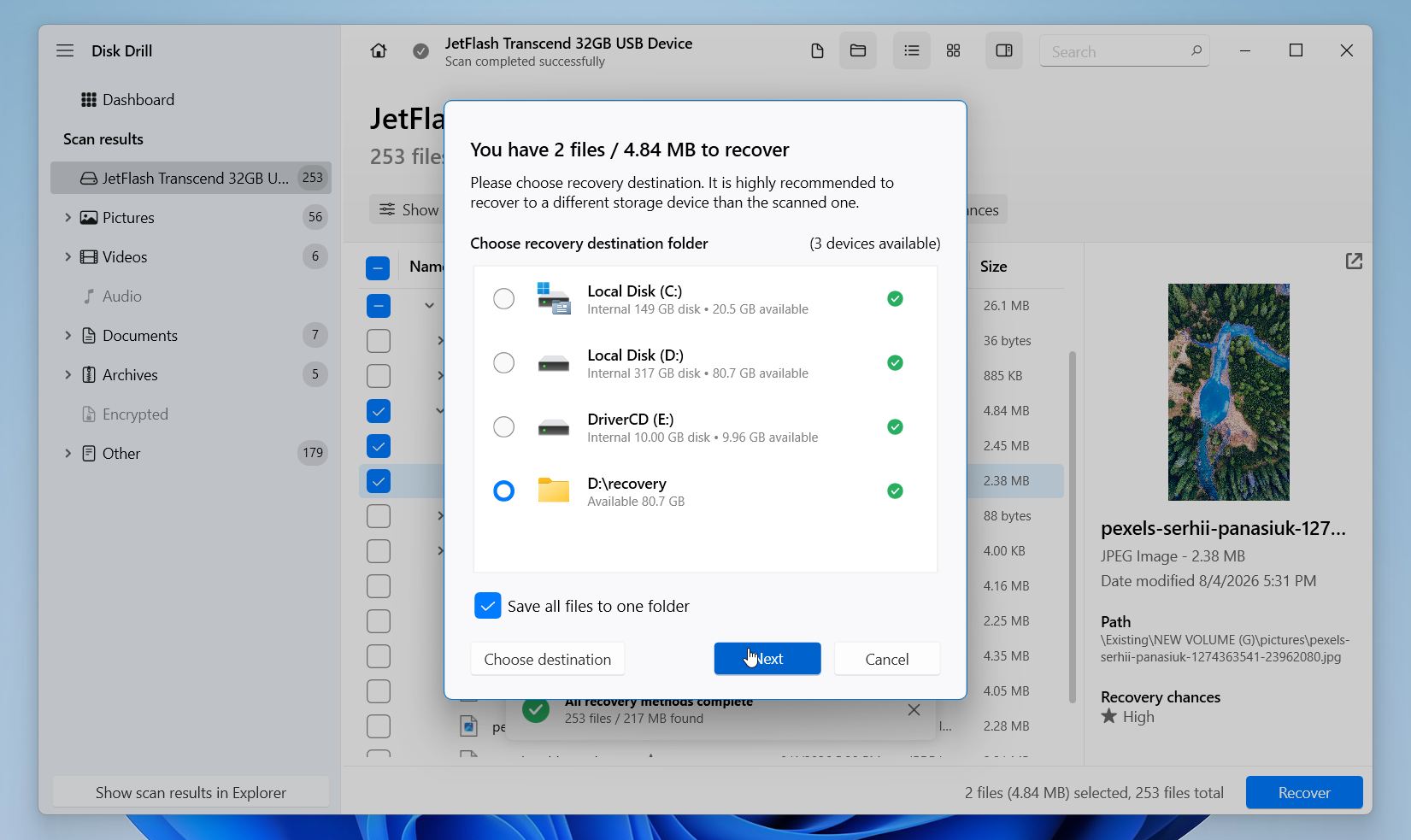
Task: Select the grid view layout icon
Action: click(954, 51)
